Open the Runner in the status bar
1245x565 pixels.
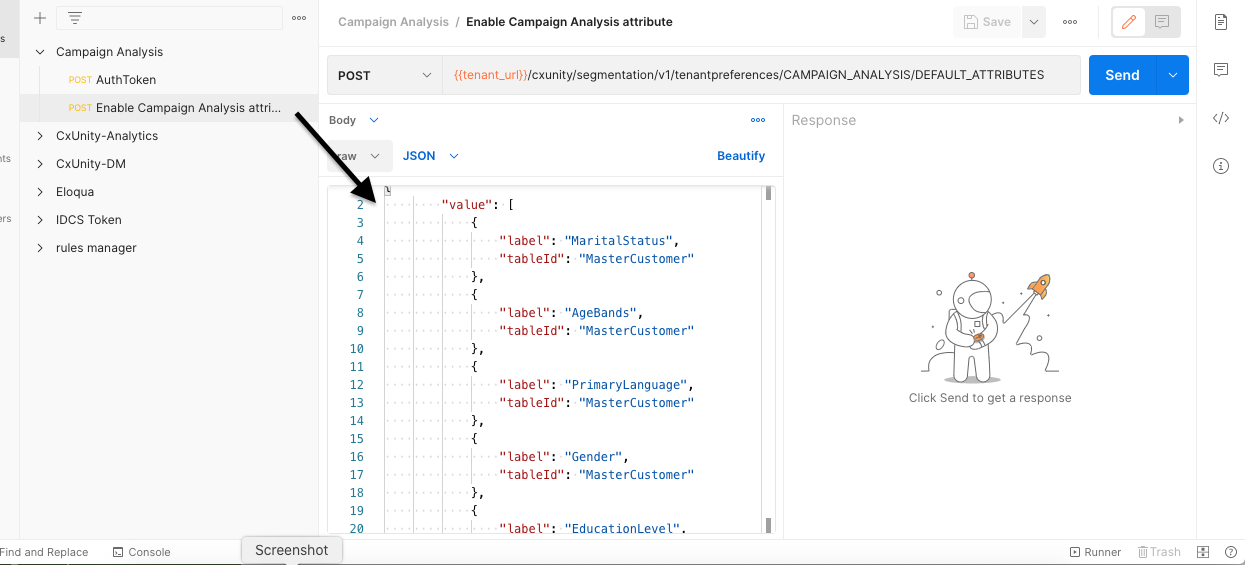click(x=1096, y=552)
